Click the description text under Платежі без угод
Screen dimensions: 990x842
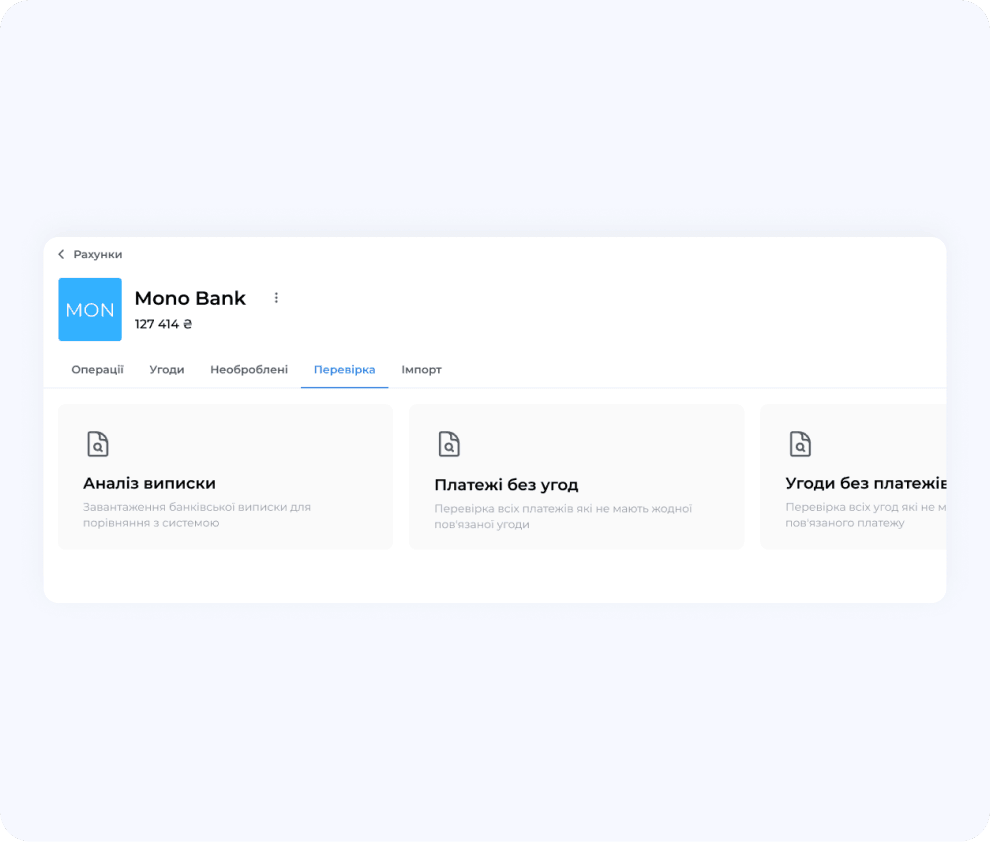click(562, 516)
